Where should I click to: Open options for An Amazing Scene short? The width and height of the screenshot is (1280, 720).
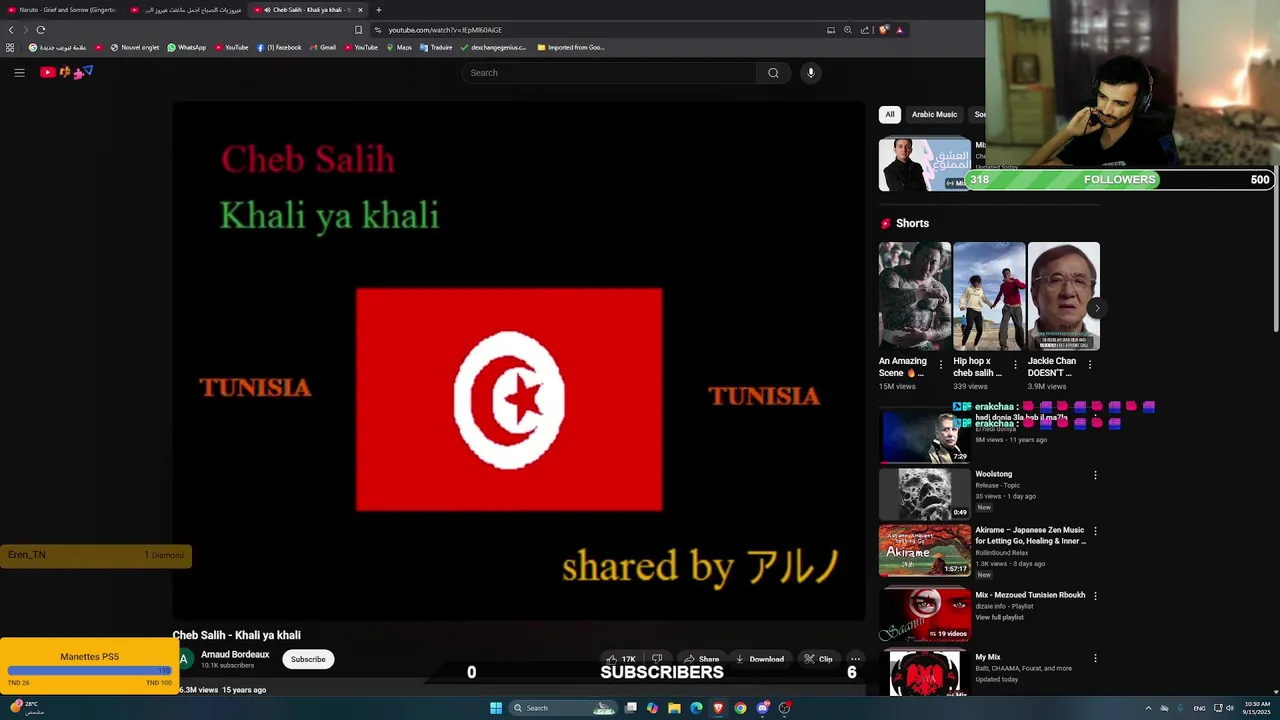940,366
